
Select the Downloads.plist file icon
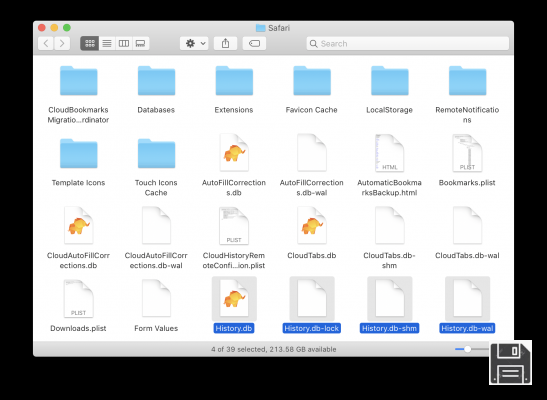78,299
